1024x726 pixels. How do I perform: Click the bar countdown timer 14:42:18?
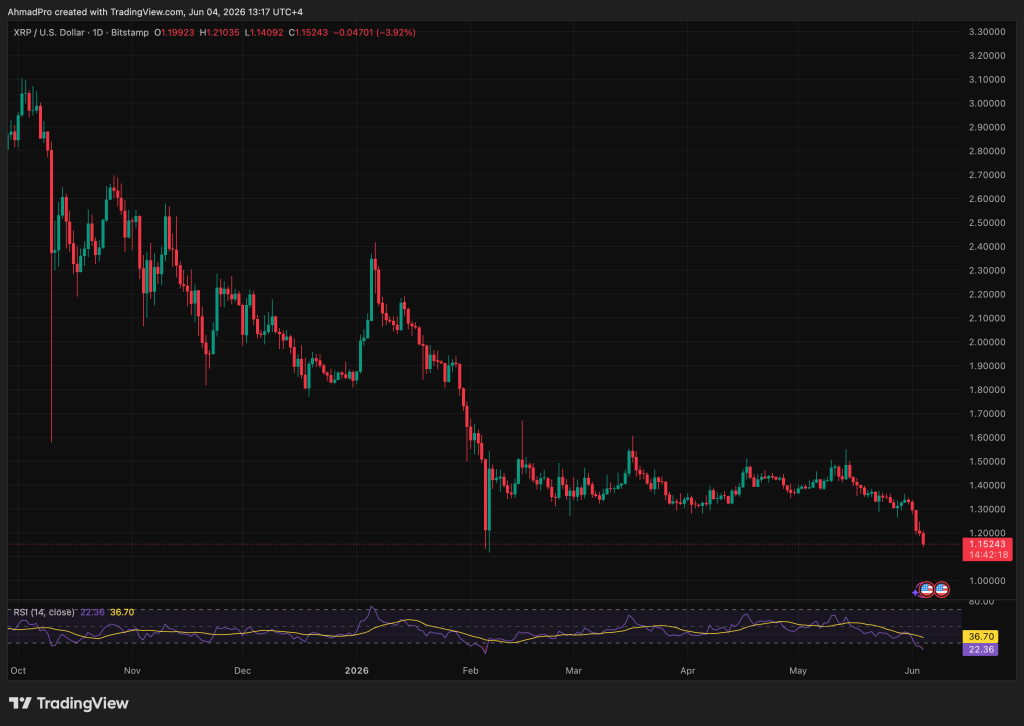[x=987, y=555]
